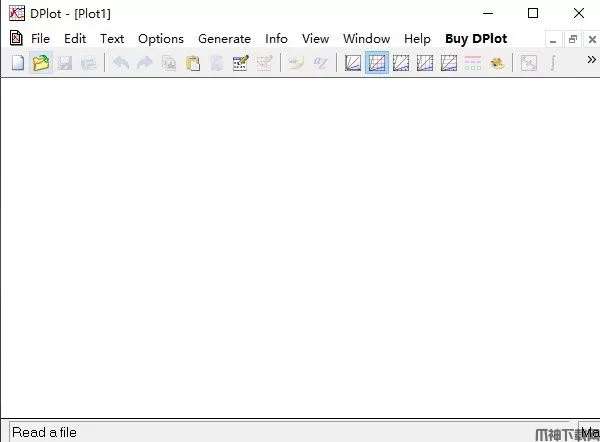Open the color palette icon
Screen dimensions: 600x442
pos(497,63)
